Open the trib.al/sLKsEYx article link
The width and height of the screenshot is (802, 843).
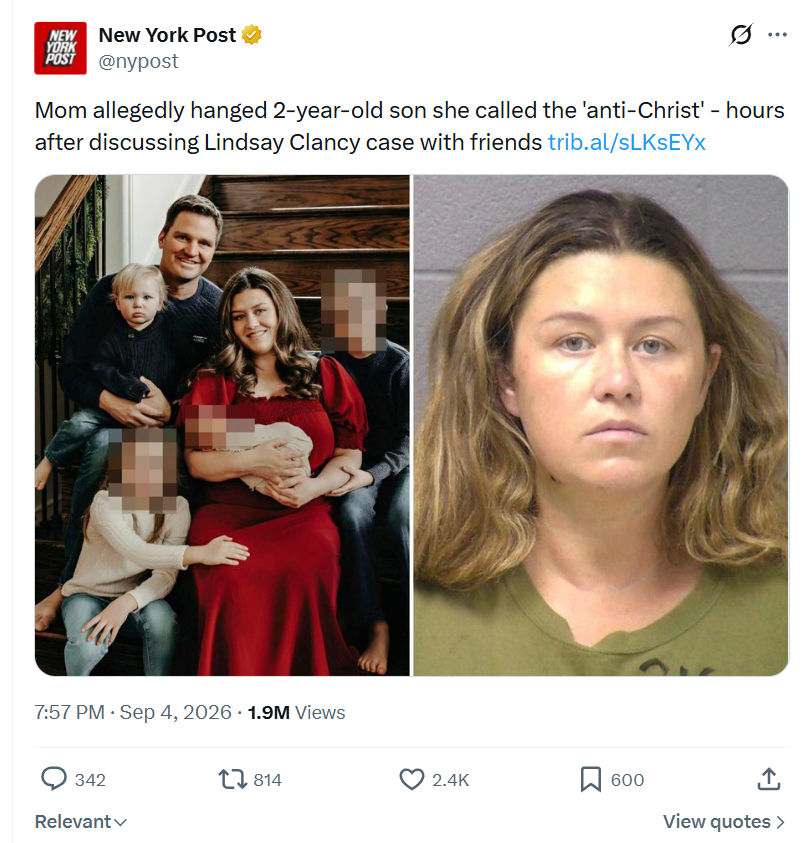point(626,142)
